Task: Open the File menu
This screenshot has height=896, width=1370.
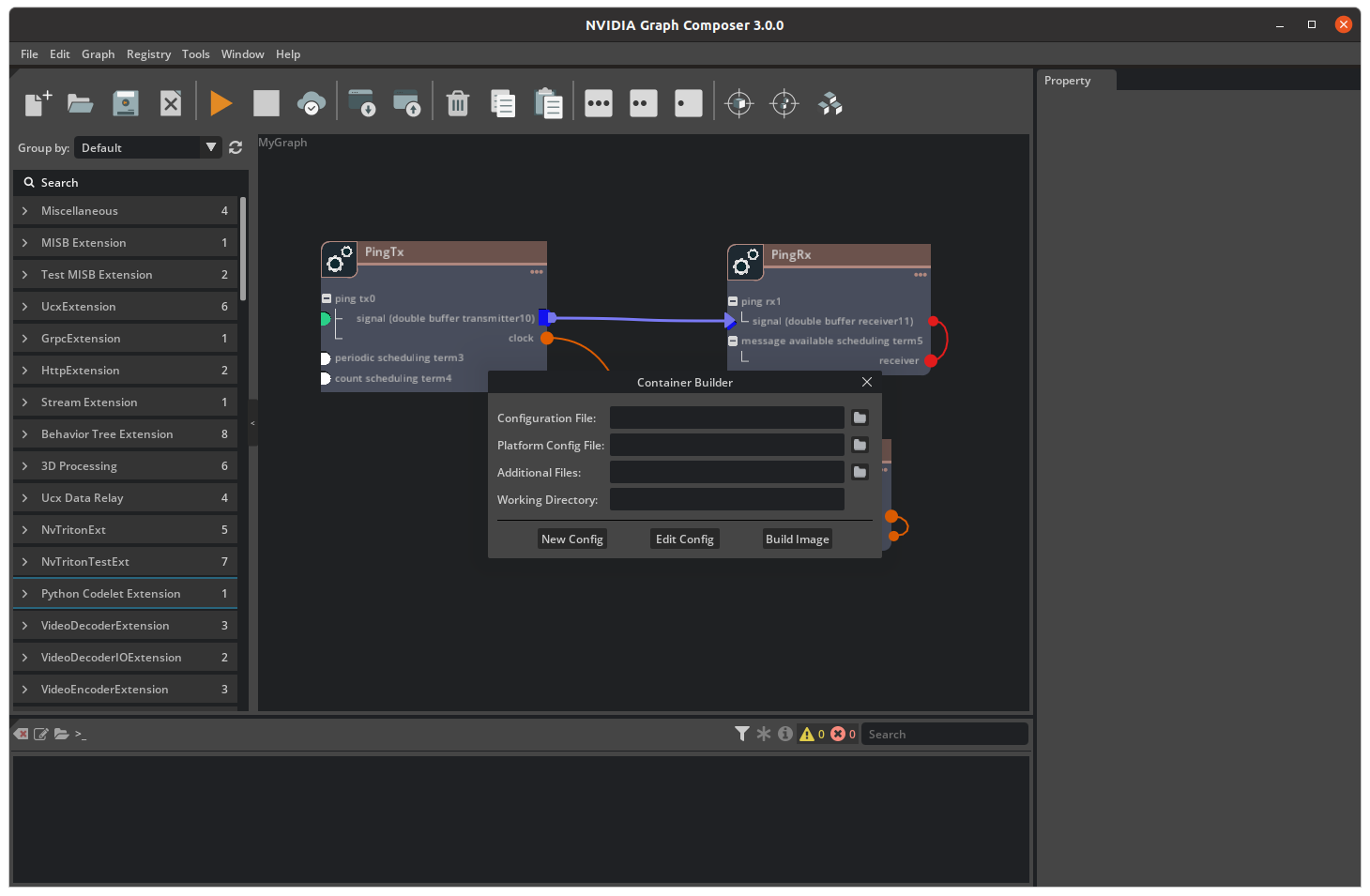Action: (x=29, y=54)
